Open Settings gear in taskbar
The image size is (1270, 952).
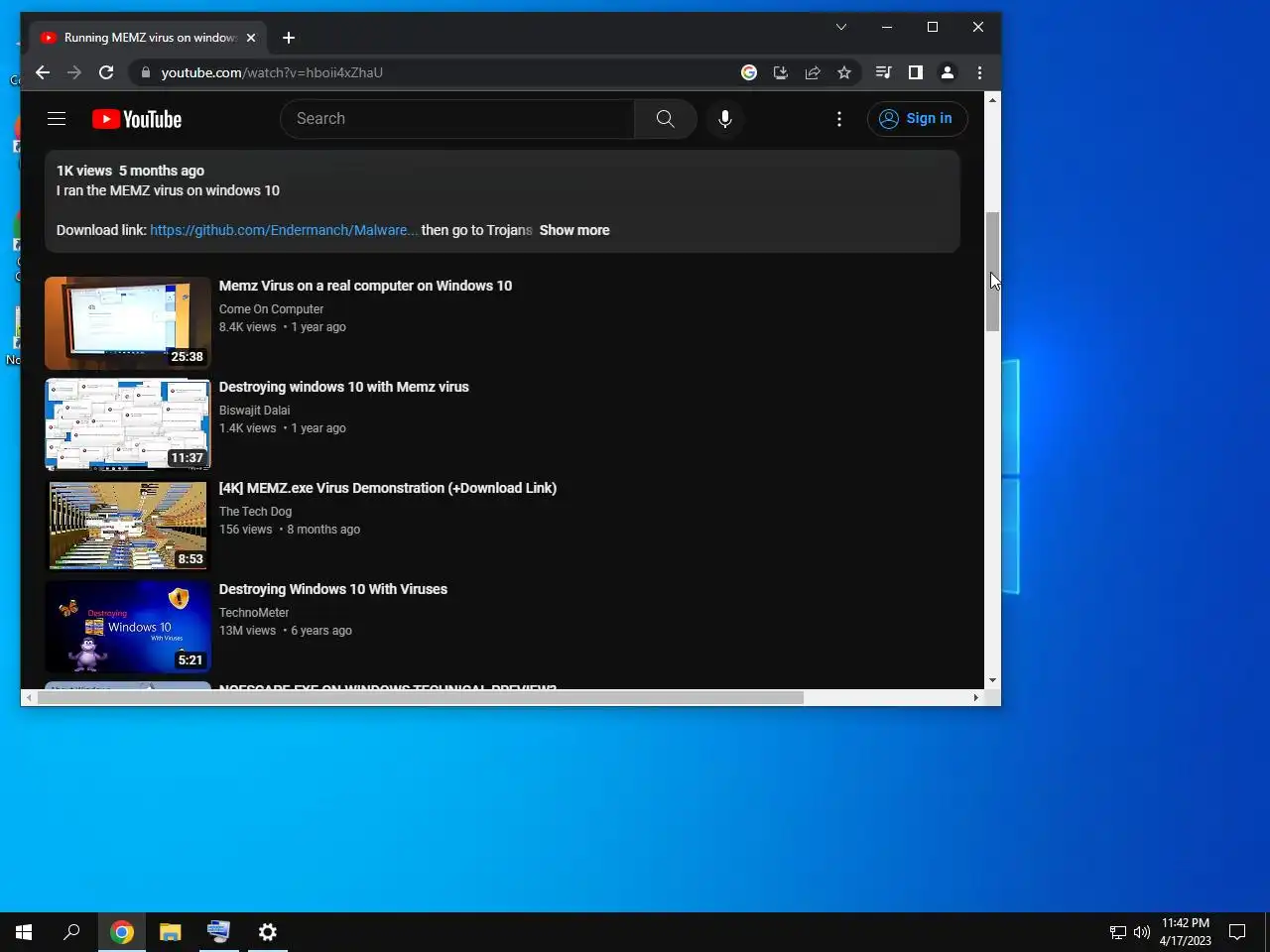click(268, 932)
